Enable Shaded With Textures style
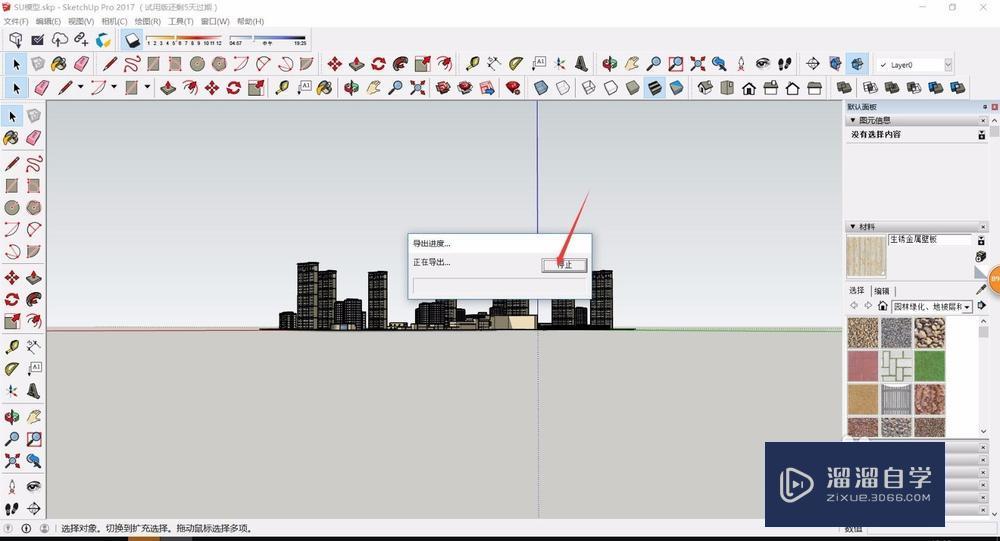 coord(655,87)
